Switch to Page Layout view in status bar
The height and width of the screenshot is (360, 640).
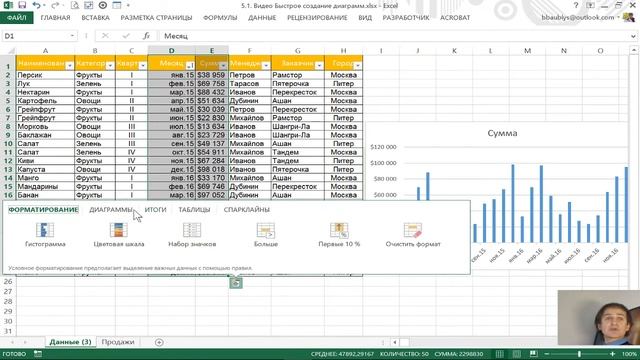[x=516, y=354]
